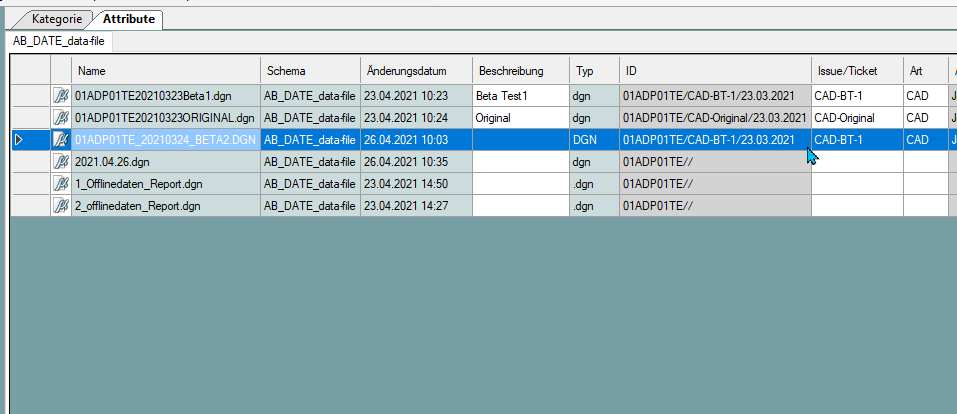957x414 pixels.
Task: Click the 'Original' description cell
Action: coord(521,118)
